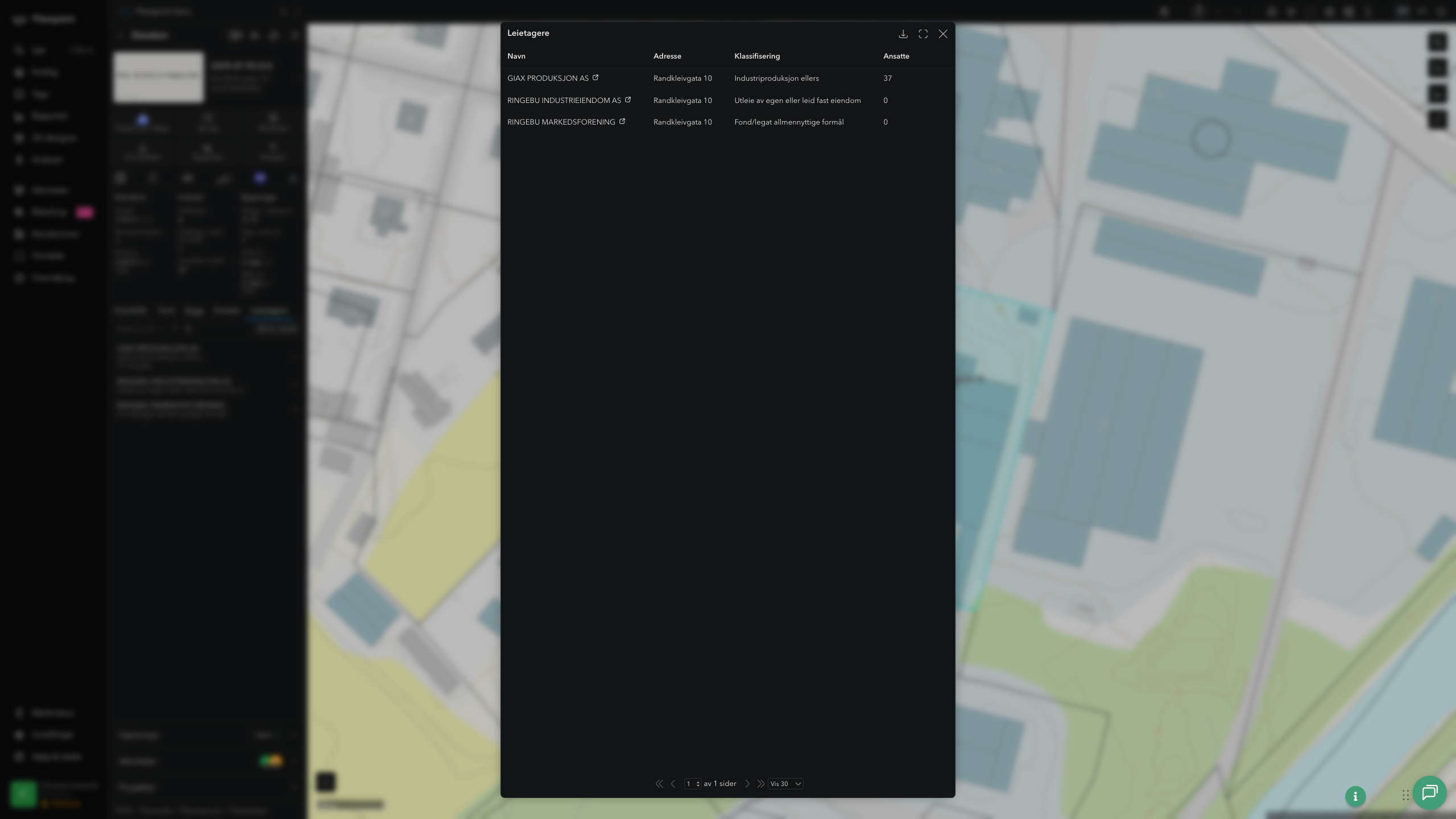Select the RINGEBU MARKEDSFORENING name

(561, 122)
